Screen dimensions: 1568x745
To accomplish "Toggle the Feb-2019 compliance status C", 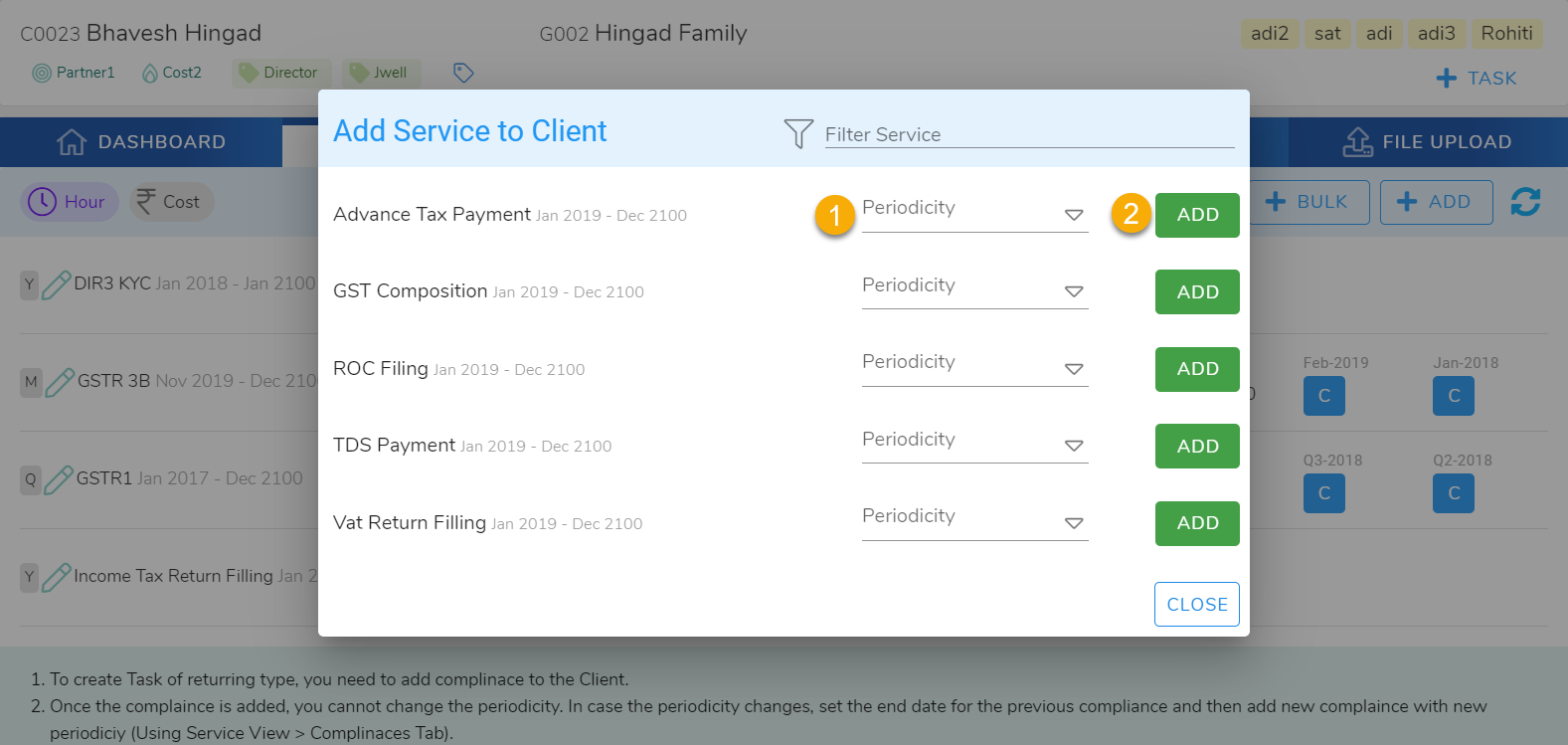I will coord(1323,395).
